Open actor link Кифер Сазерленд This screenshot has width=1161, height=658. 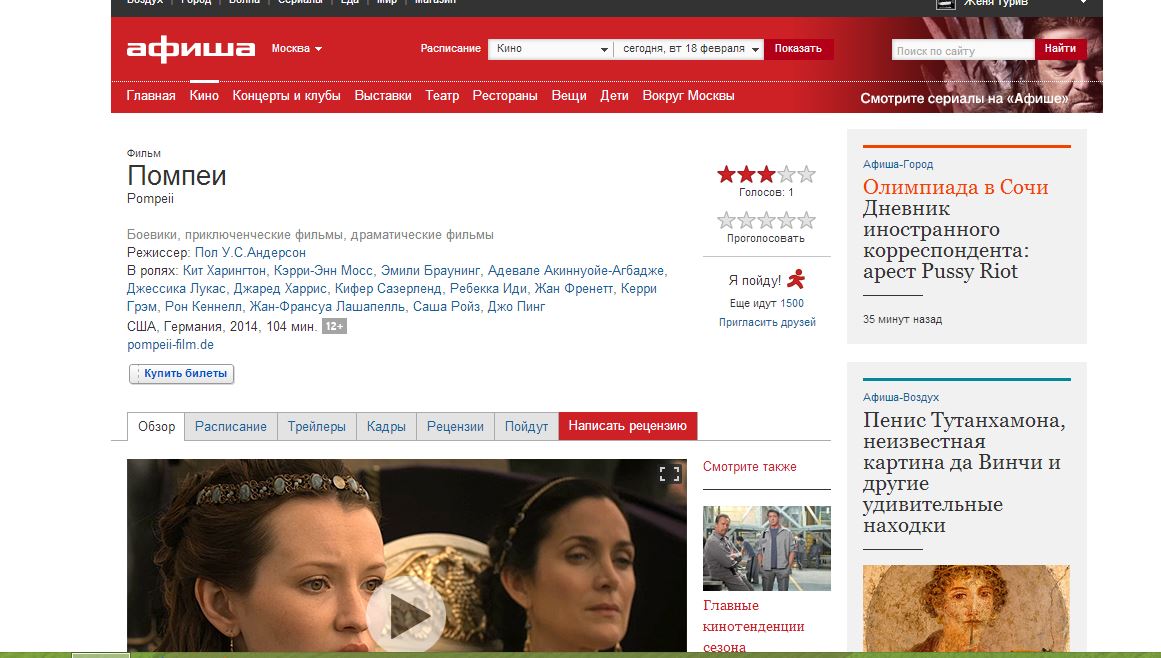388,289
